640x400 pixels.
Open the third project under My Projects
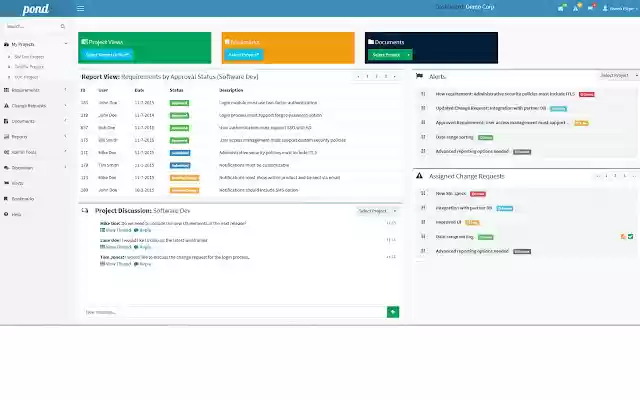point(26,77)
